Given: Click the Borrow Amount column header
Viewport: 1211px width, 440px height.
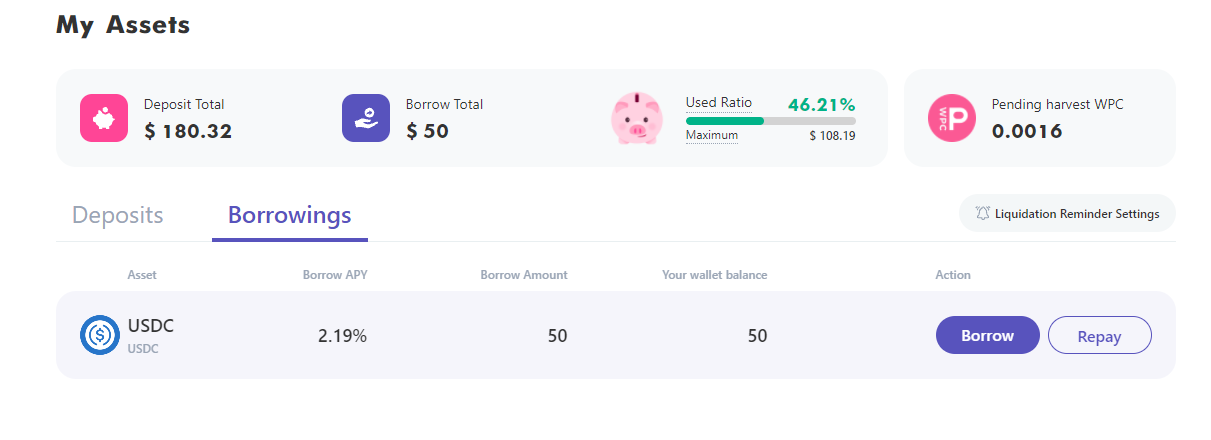Looking at the screenshot, I should [524, 275].
